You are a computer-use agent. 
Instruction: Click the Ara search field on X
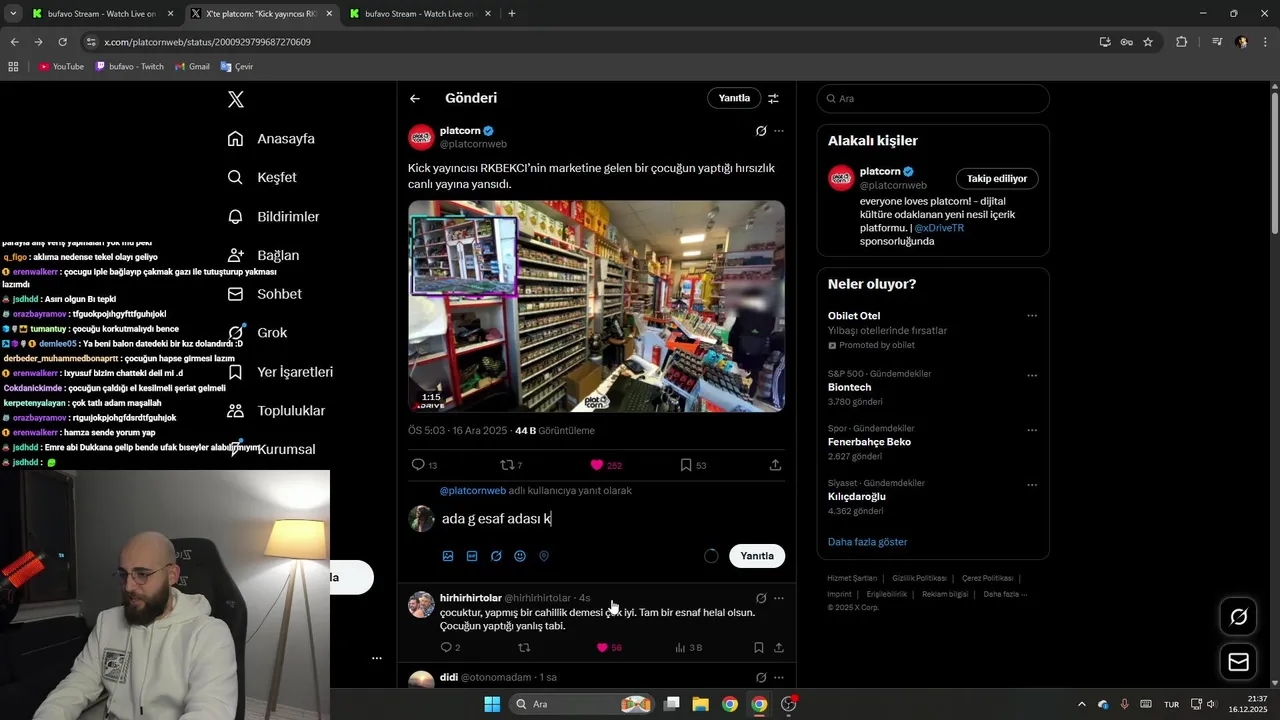coord(933,98)
